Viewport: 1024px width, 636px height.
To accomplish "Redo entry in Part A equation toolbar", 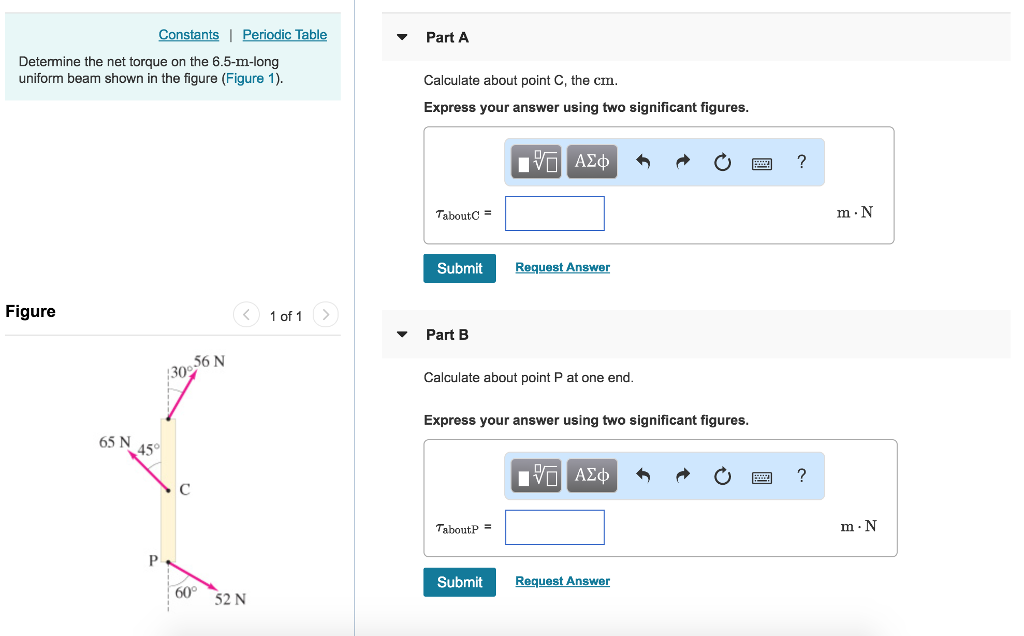I will click(x=682, y=161).
